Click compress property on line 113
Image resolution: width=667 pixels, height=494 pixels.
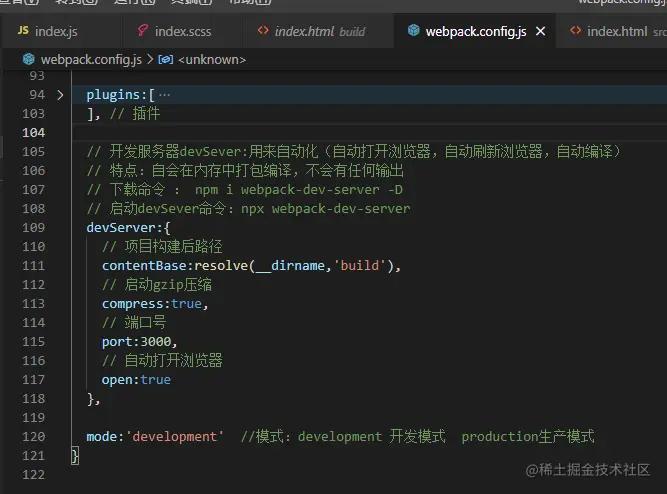pos(133,304)
